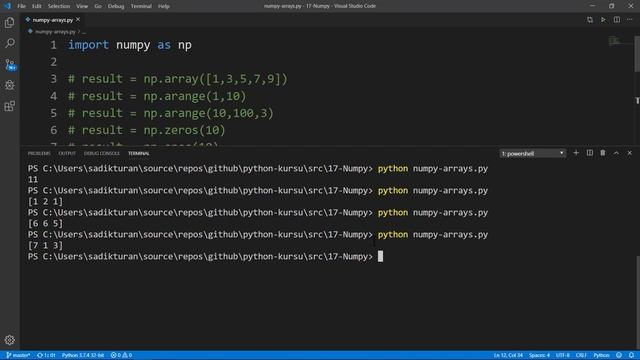Image resolution: width=640 pixels, height=360 pixels.
Task: Click the Open Changes compare icon
Action: (x=590, y=20)
